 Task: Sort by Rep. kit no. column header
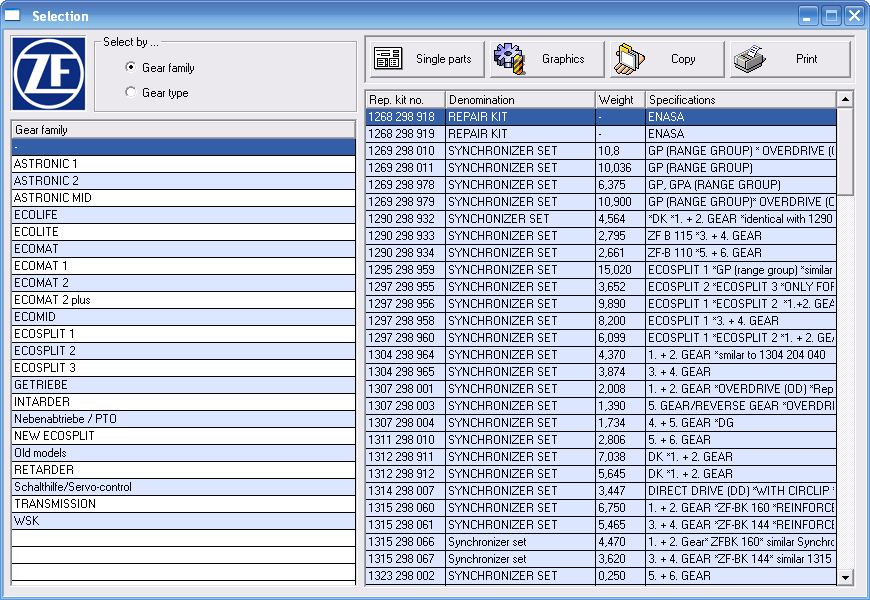pyautogui.click(x=405, y=100)
